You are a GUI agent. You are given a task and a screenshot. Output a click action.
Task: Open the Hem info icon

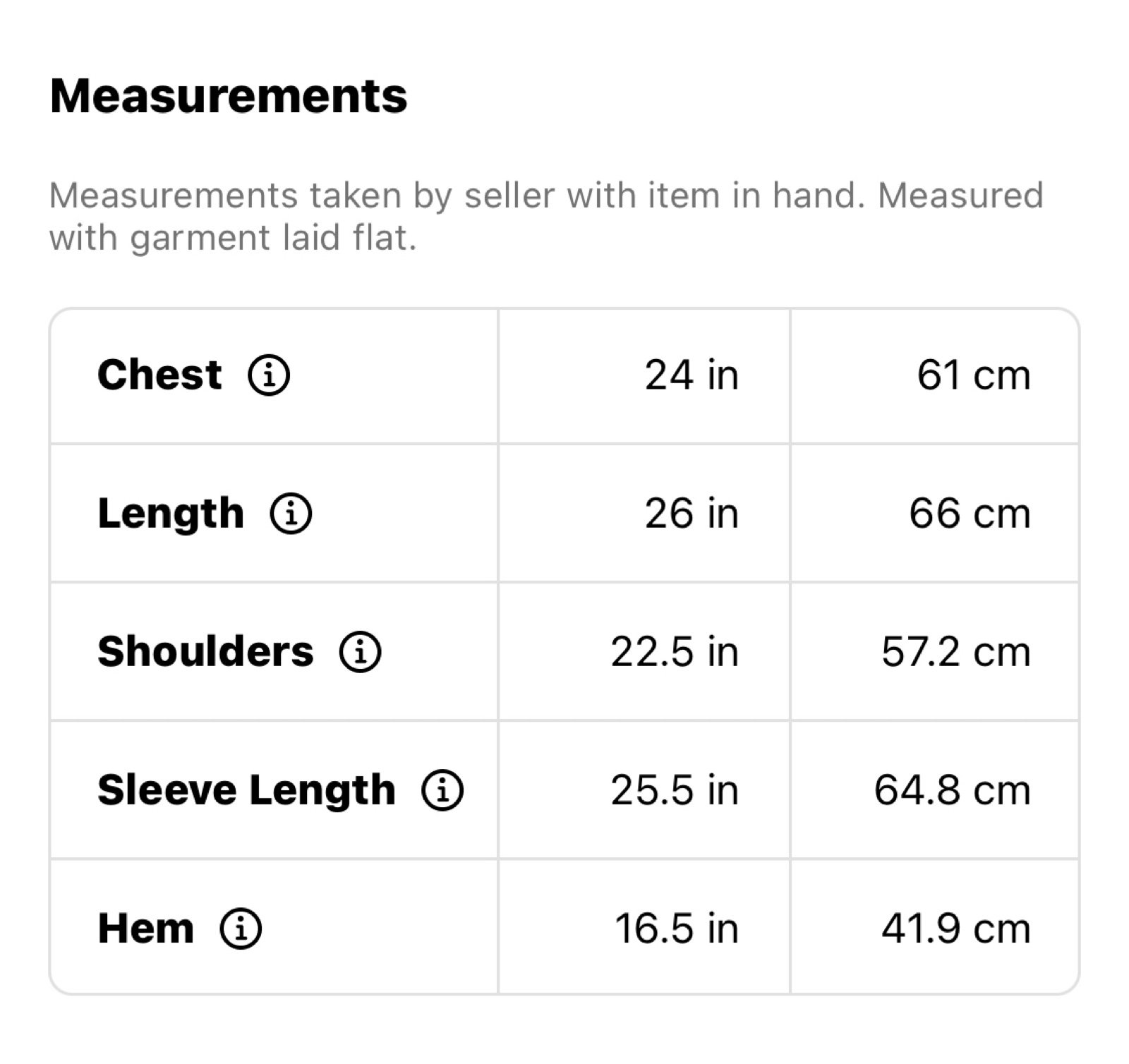[x=241, y=928]
